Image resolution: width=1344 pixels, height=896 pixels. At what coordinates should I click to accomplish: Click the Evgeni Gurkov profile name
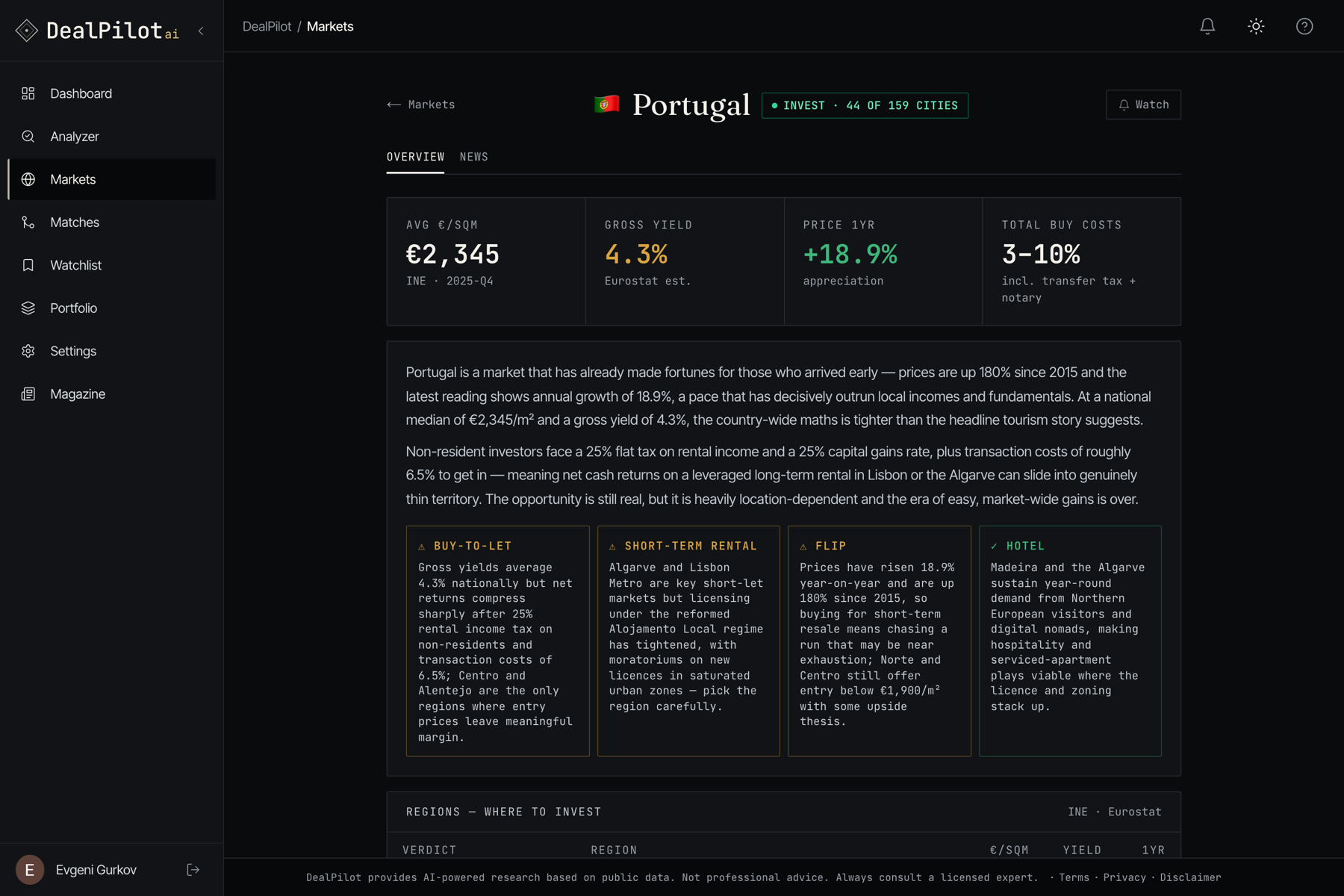(96, 870)
